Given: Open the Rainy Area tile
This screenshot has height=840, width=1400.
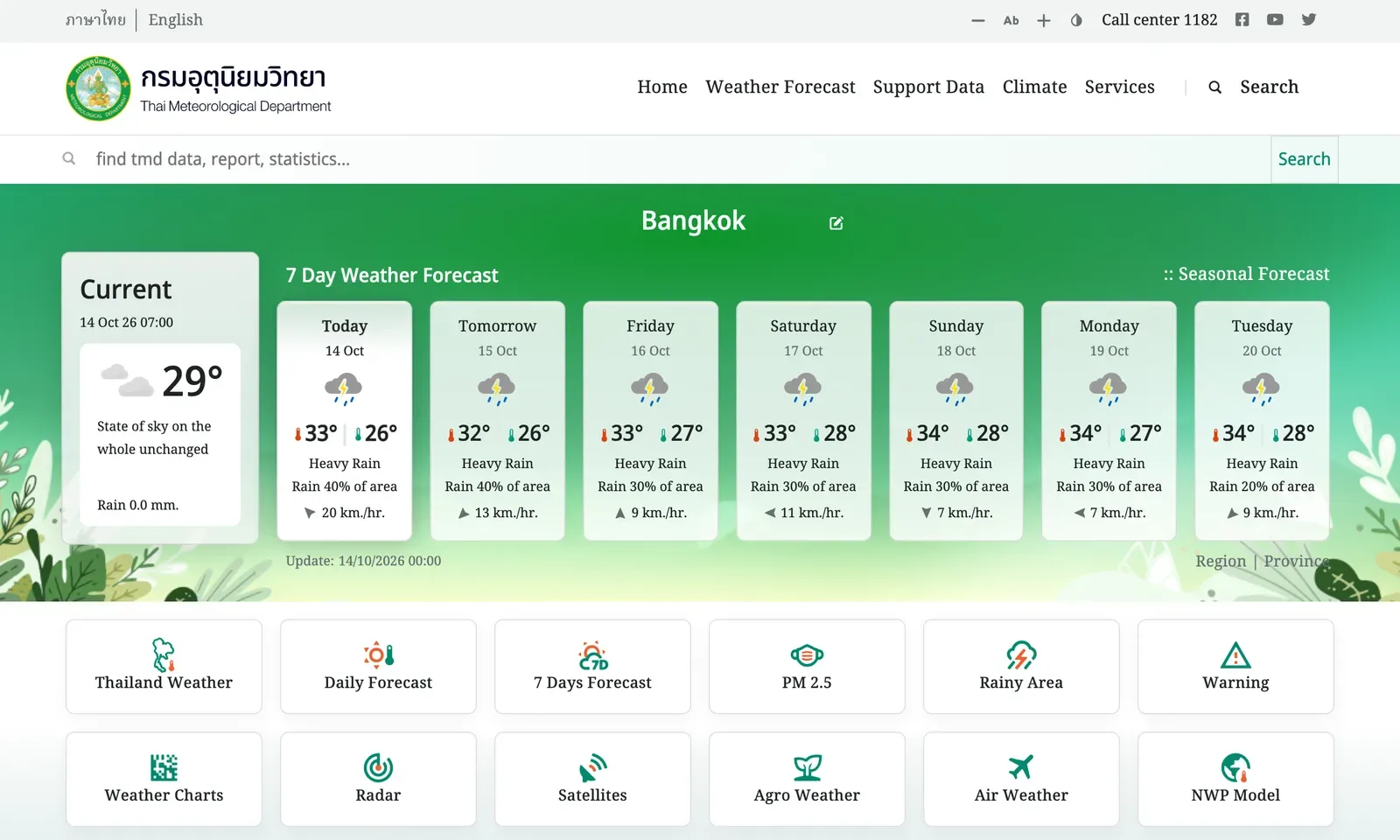Looking at the screenshot, I should (x=1021, y=667).
